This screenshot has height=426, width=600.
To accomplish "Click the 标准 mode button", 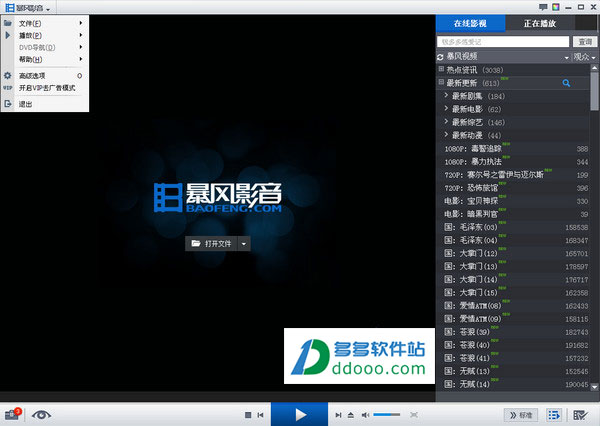I will (521, 415).
